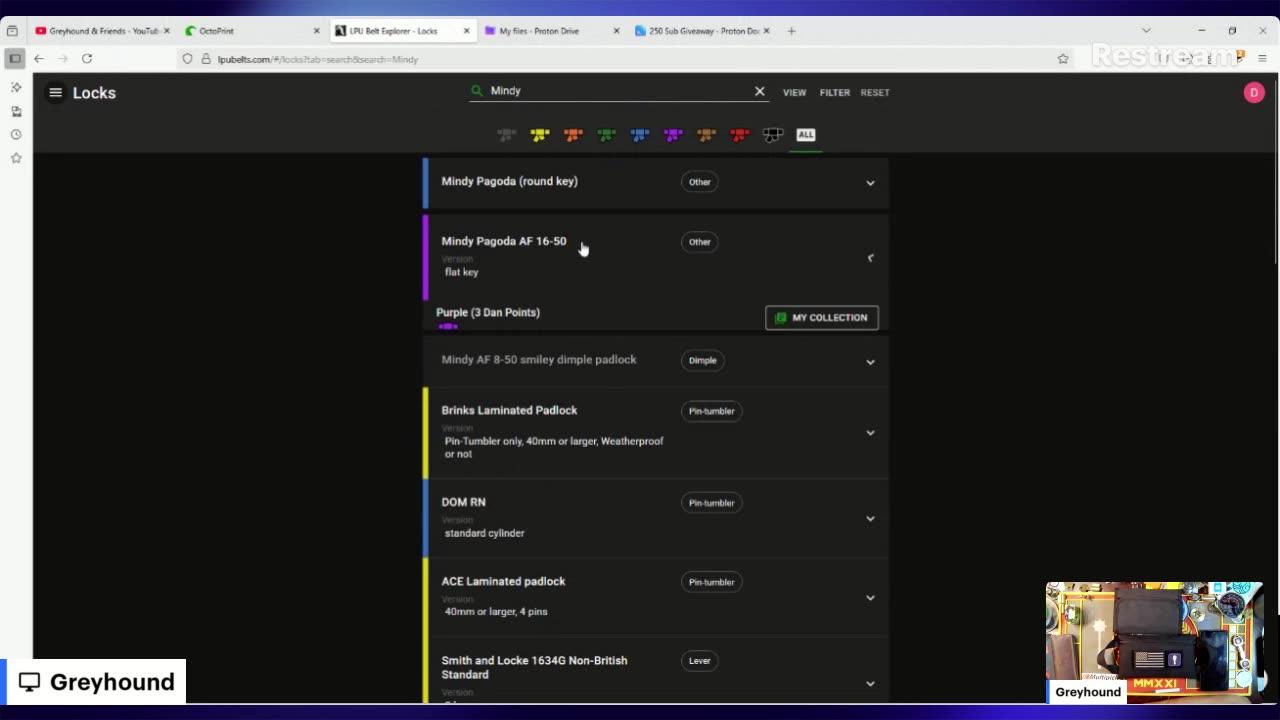The image size is (1280, 720).
Task: Clear the Mindy search with the X
Action: 759,91
